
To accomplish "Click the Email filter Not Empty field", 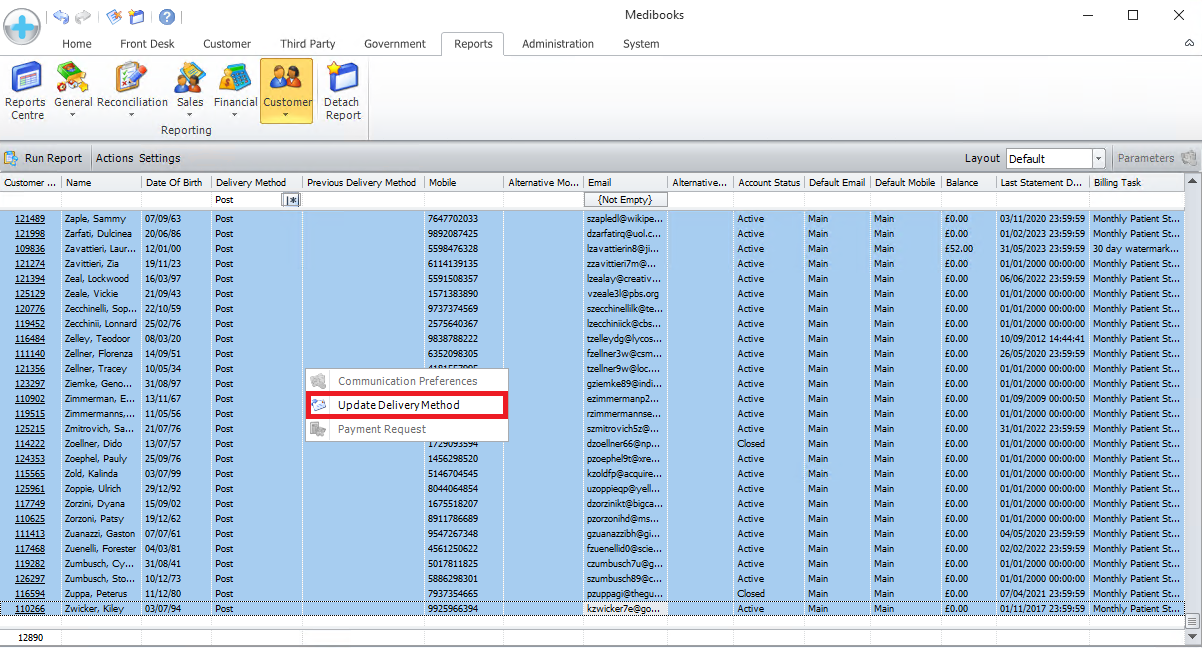I will [625, 200].
